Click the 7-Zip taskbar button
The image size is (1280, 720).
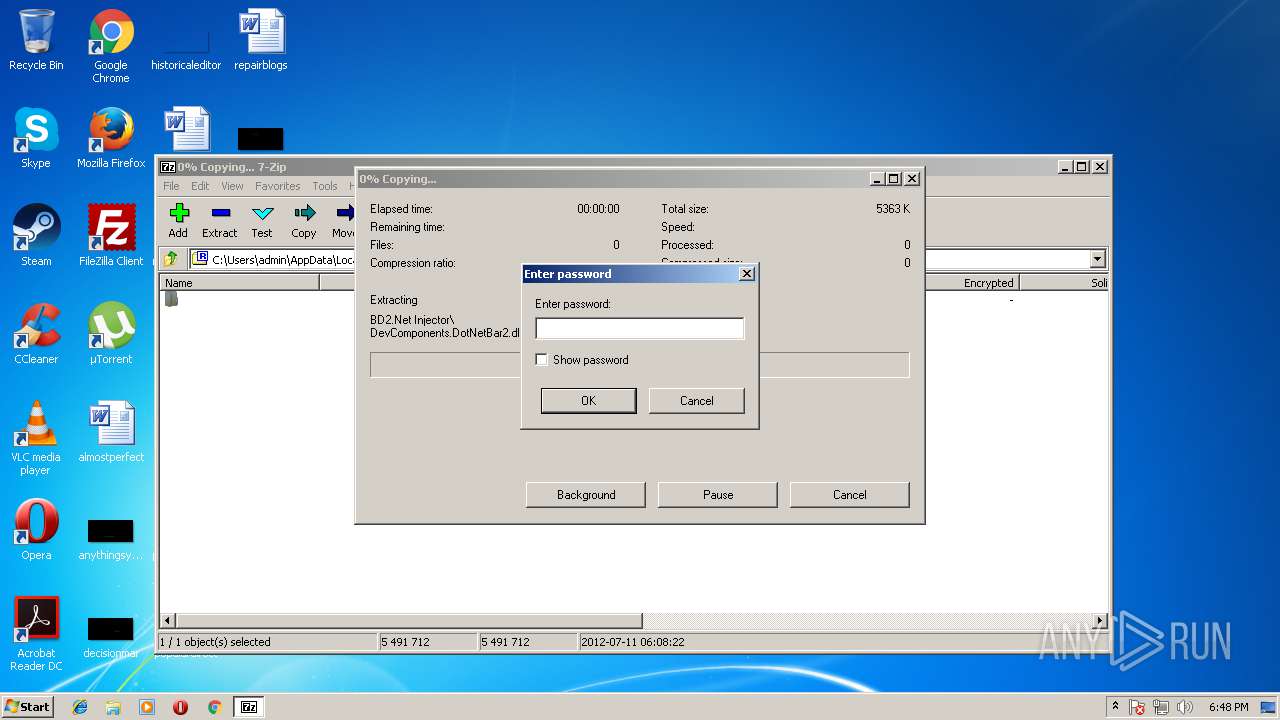click(249, 707)
